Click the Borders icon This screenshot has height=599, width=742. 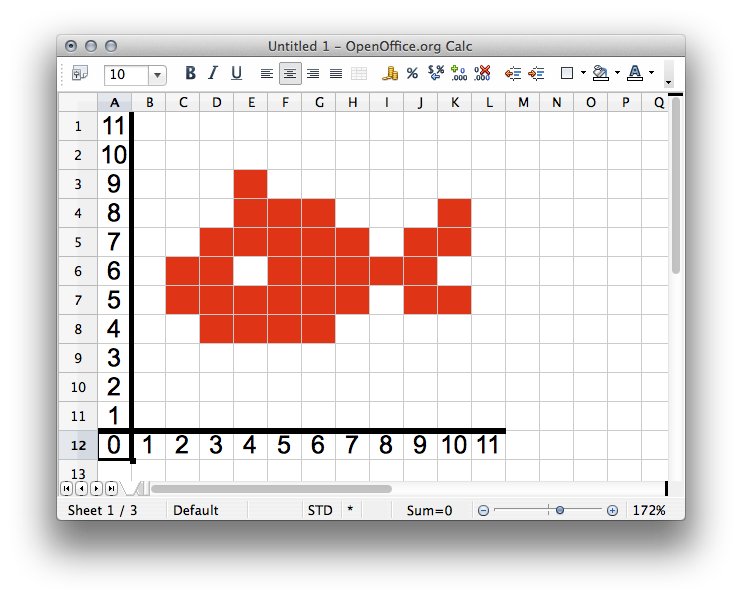[x=567, y=73]
